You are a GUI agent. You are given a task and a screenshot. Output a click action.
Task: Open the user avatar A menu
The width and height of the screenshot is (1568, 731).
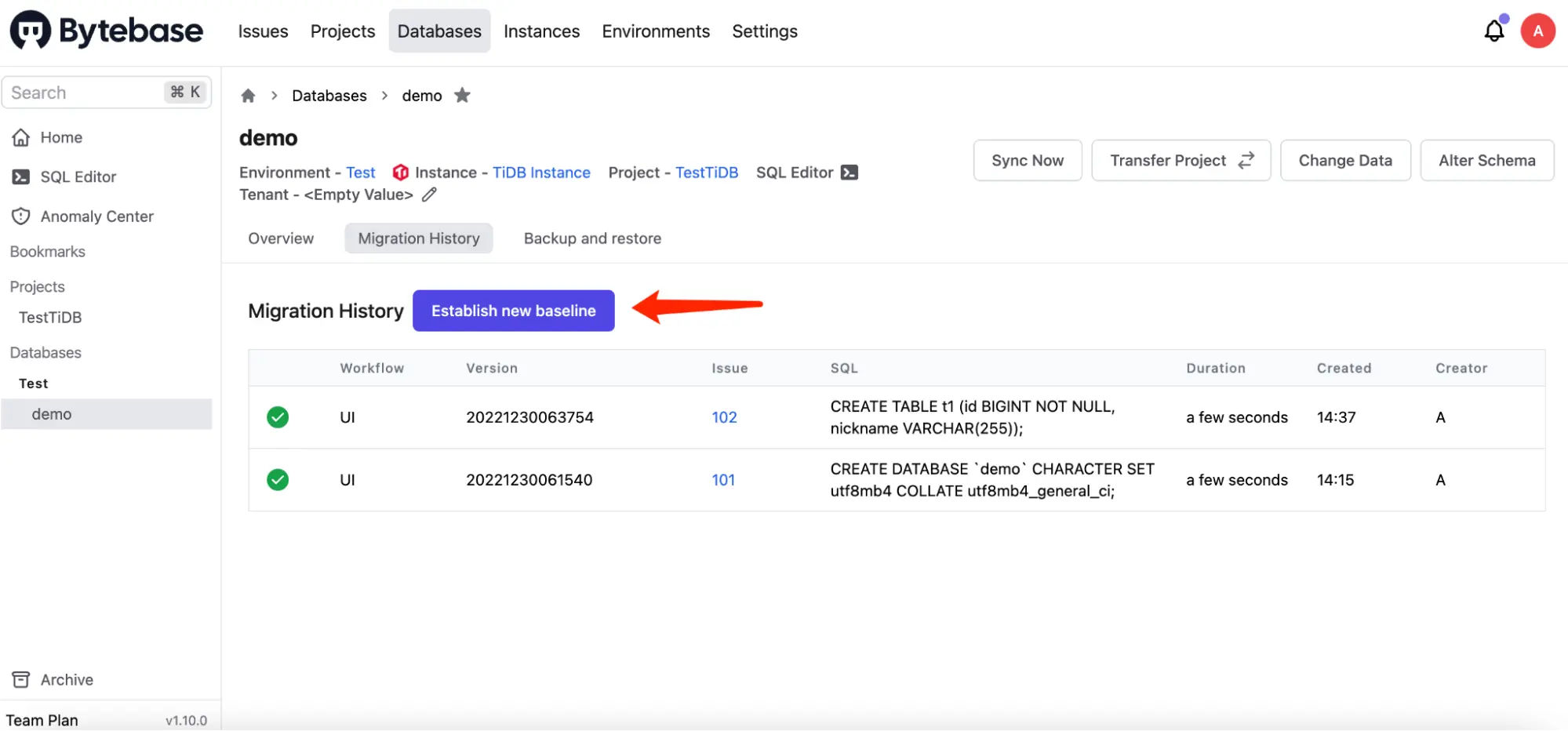coord(1537,31)
